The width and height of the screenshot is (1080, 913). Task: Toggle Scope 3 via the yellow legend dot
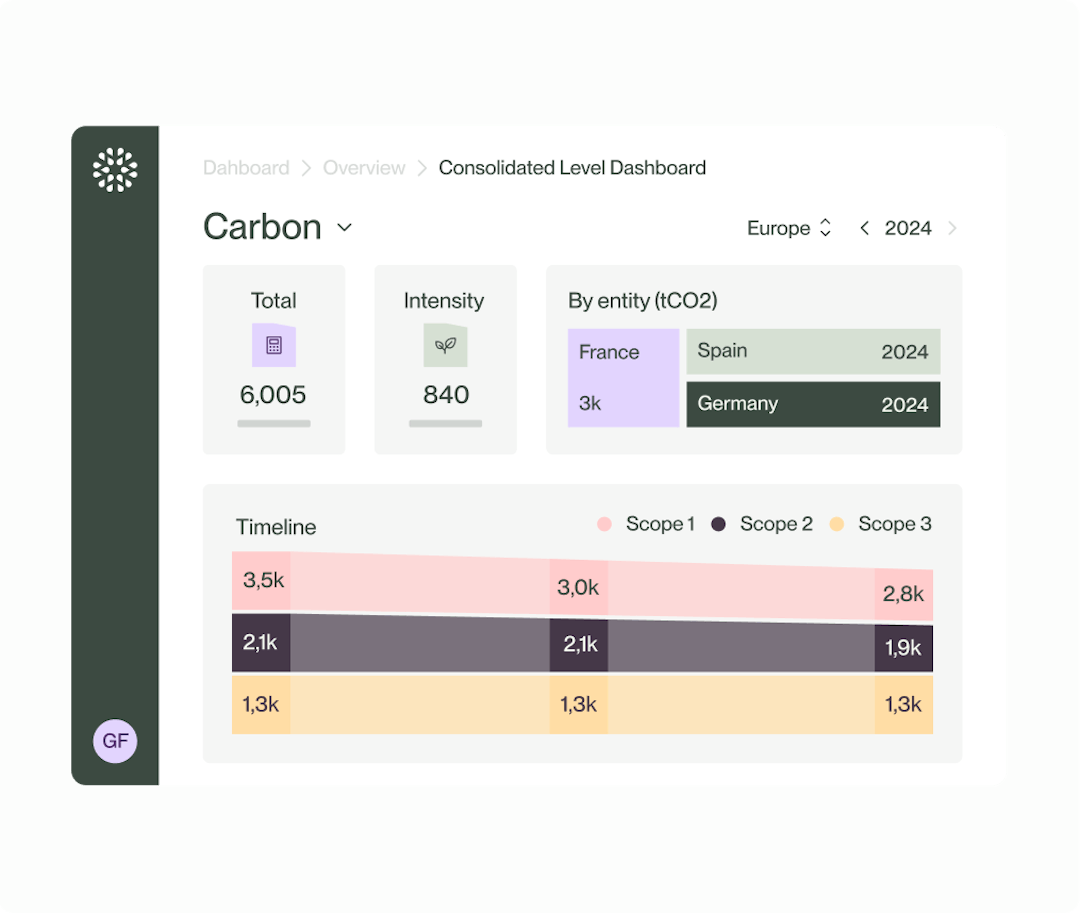tap(837, 523)
